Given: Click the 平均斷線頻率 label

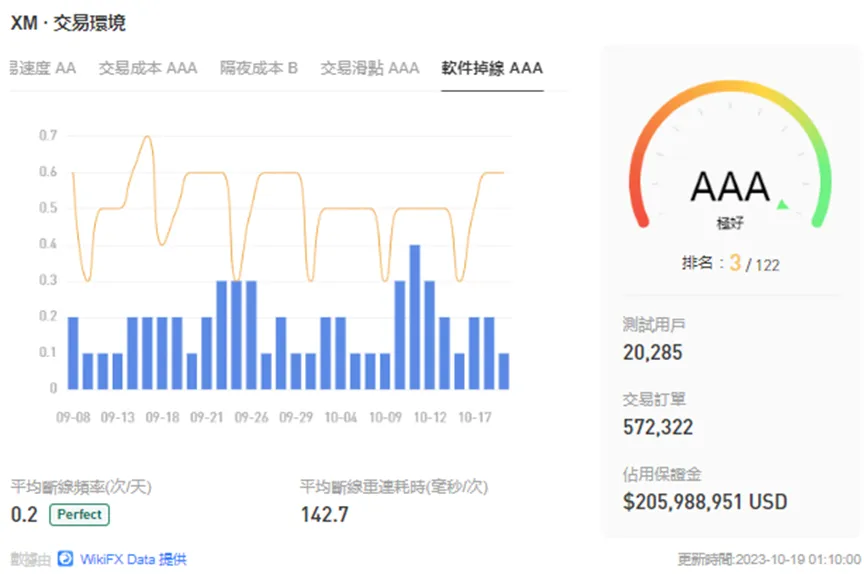Looking at the screenshot, I should pyautogui.click(x=81, y=487).
